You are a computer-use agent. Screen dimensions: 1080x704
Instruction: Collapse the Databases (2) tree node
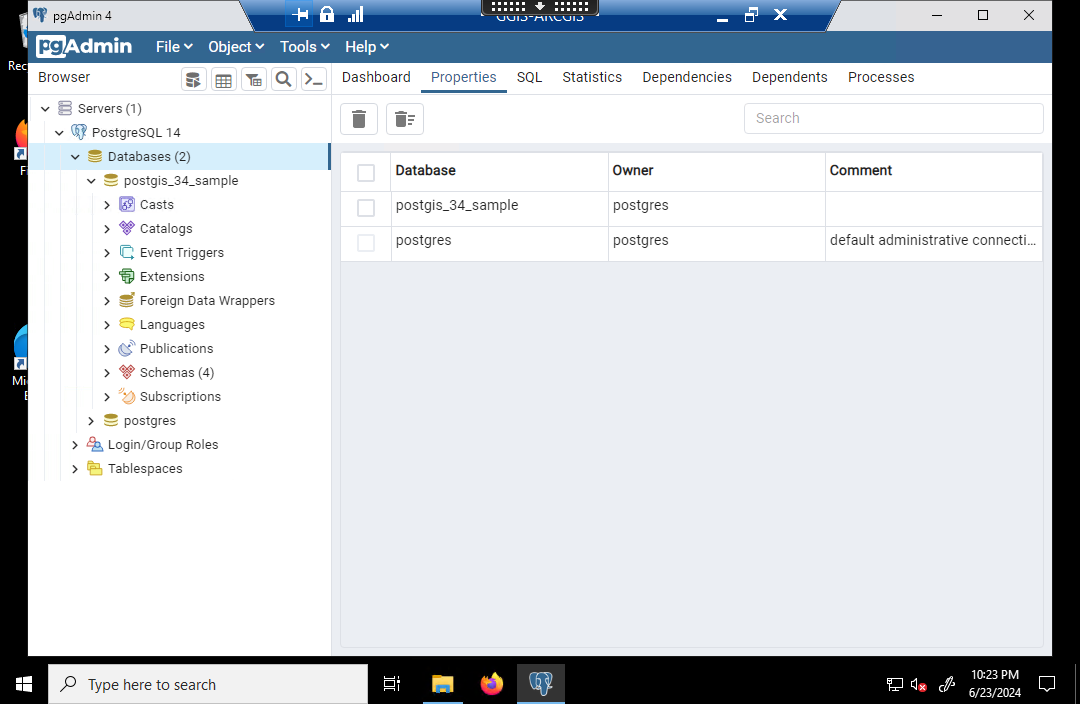(x=75, y=157)
